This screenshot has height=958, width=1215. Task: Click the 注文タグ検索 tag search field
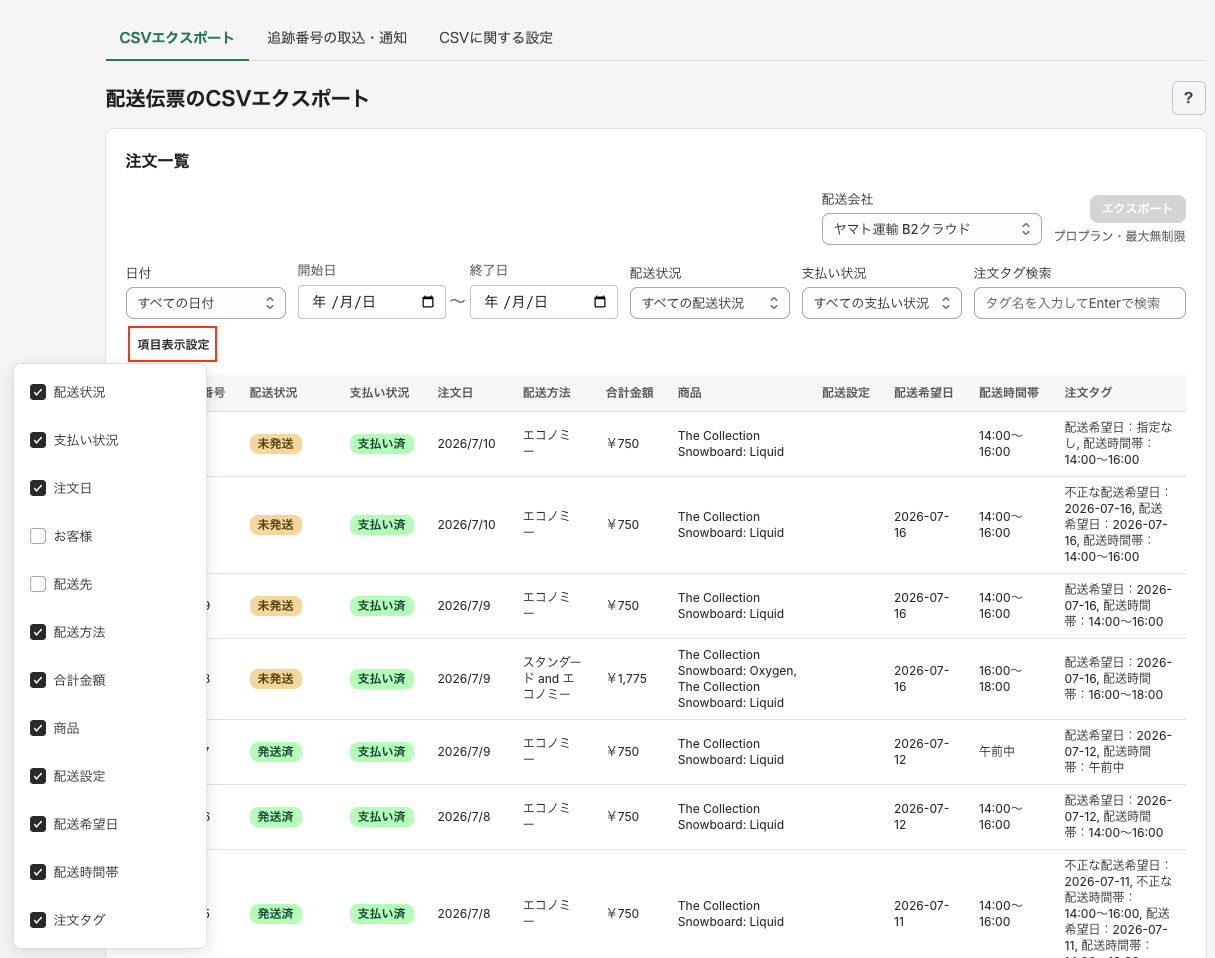click(1080, 303)
